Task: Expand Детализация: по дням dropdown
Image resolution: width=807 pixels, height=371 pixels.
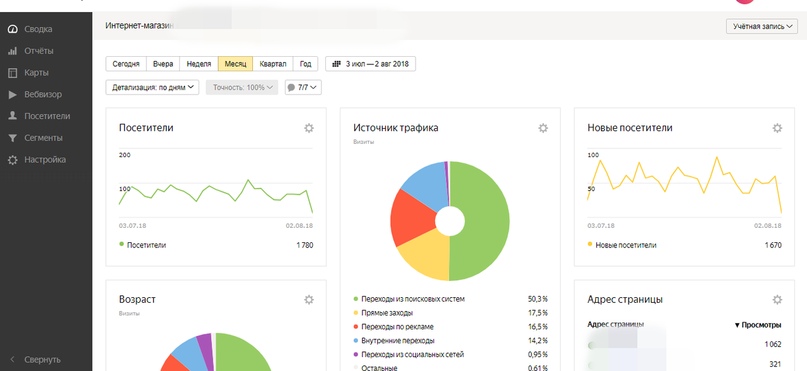Action: pyautogui.click(x=152, y=87)
